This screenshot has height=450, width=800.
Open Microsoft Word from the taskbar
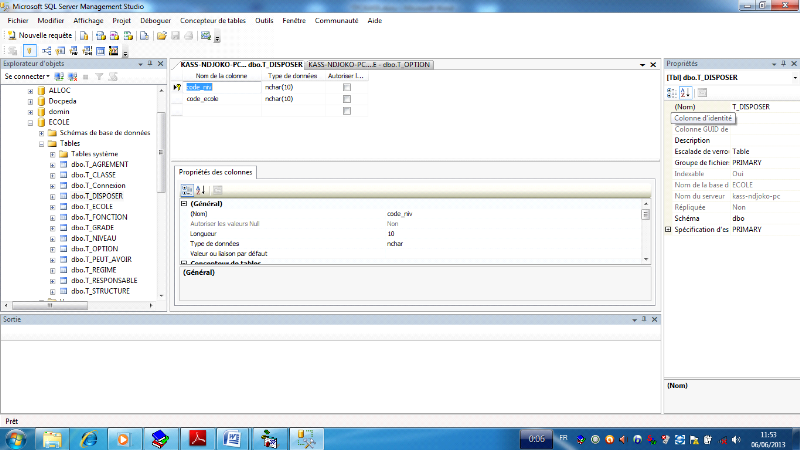(x=232, y=439)
